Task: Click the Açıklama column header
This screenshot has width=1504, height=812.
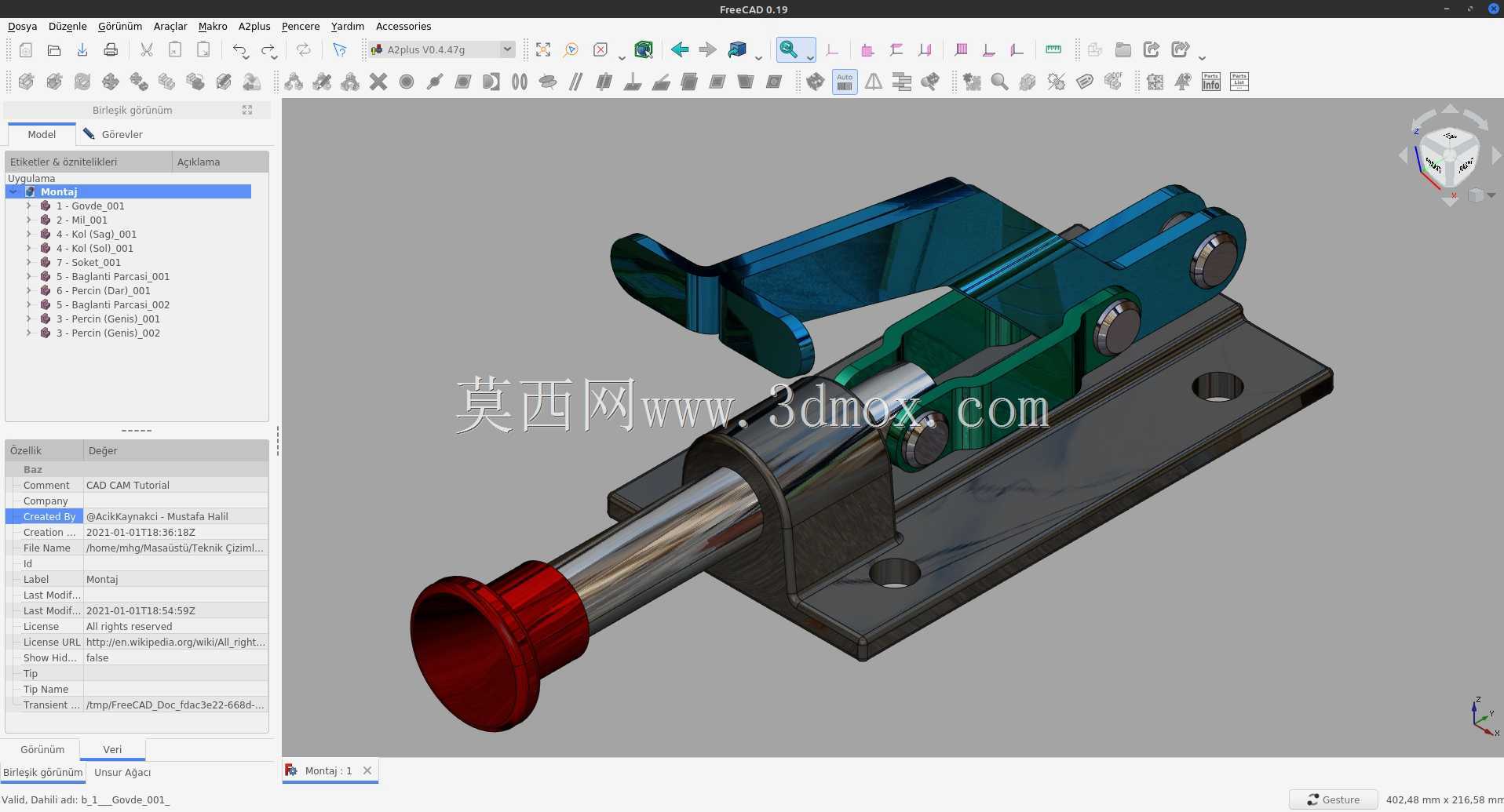Action: 220,162
